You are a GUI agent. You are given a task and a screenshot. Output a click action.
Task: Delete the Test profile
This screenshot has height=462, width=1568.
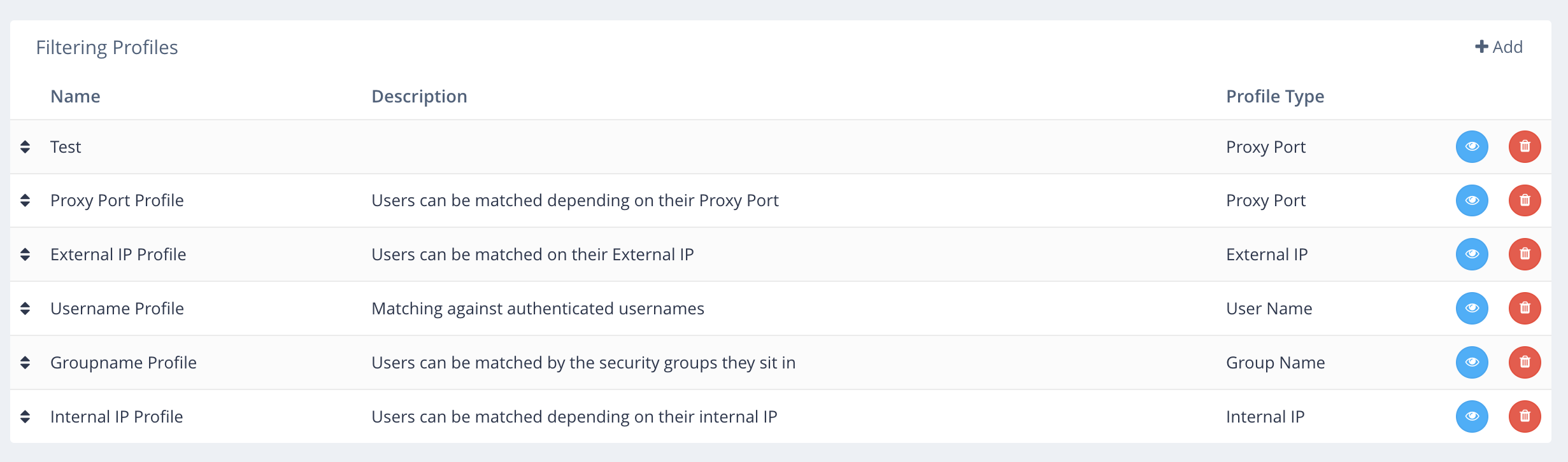tap(1524, 147)
